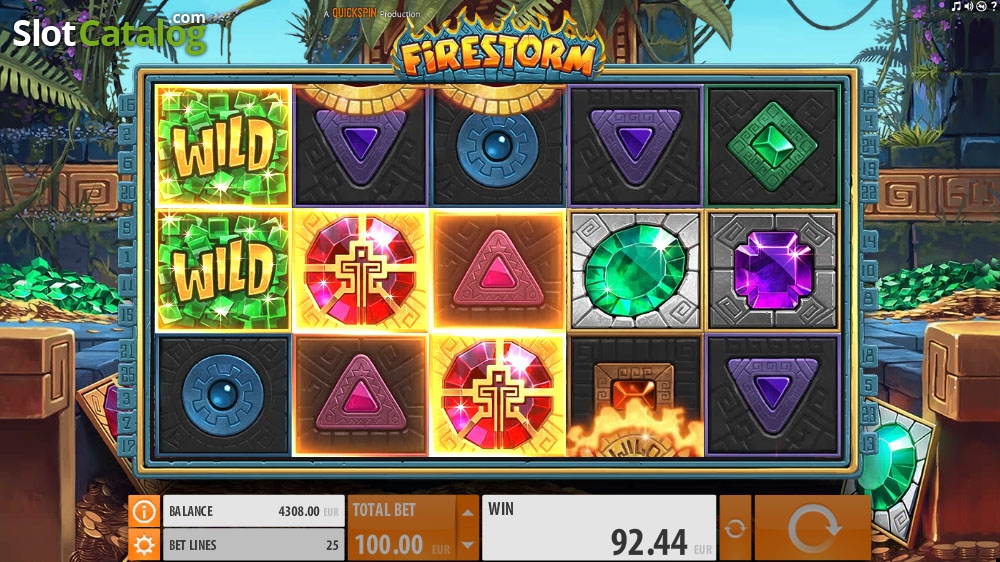
Task: Click the Win amount display
Action: click(x=599, y=528)
